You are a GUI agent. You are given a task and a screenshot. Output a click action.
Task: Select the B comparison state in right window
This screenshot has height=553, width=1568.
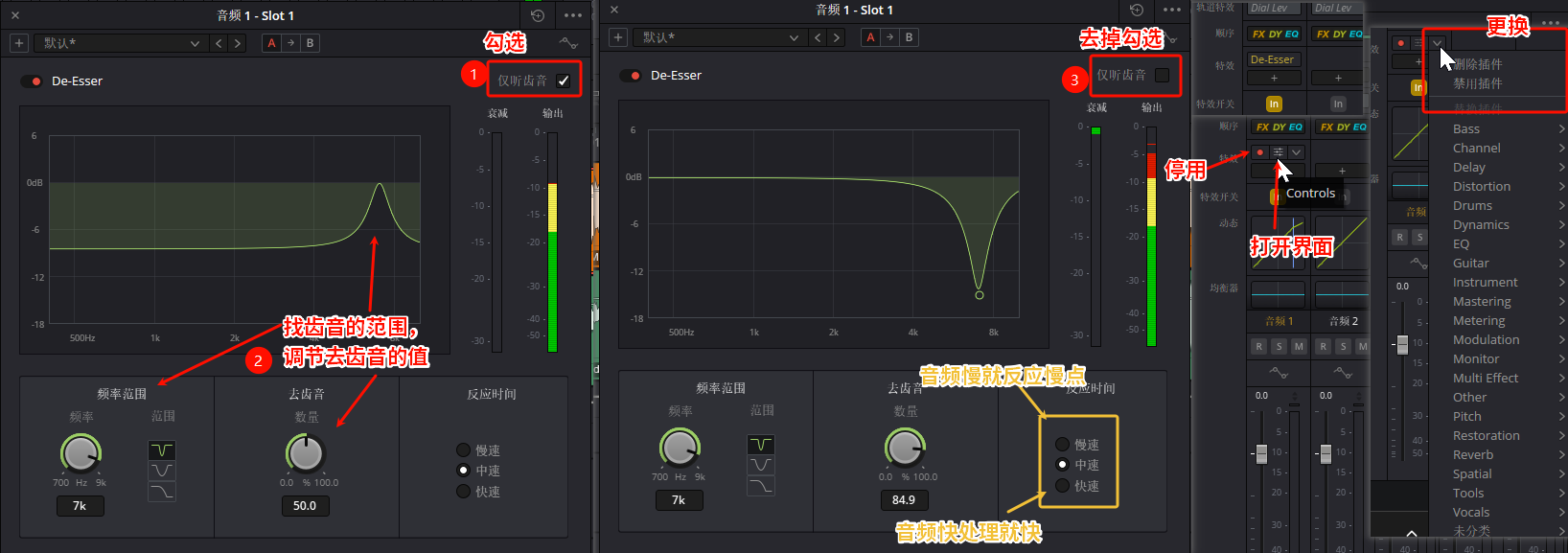[909, 37]
